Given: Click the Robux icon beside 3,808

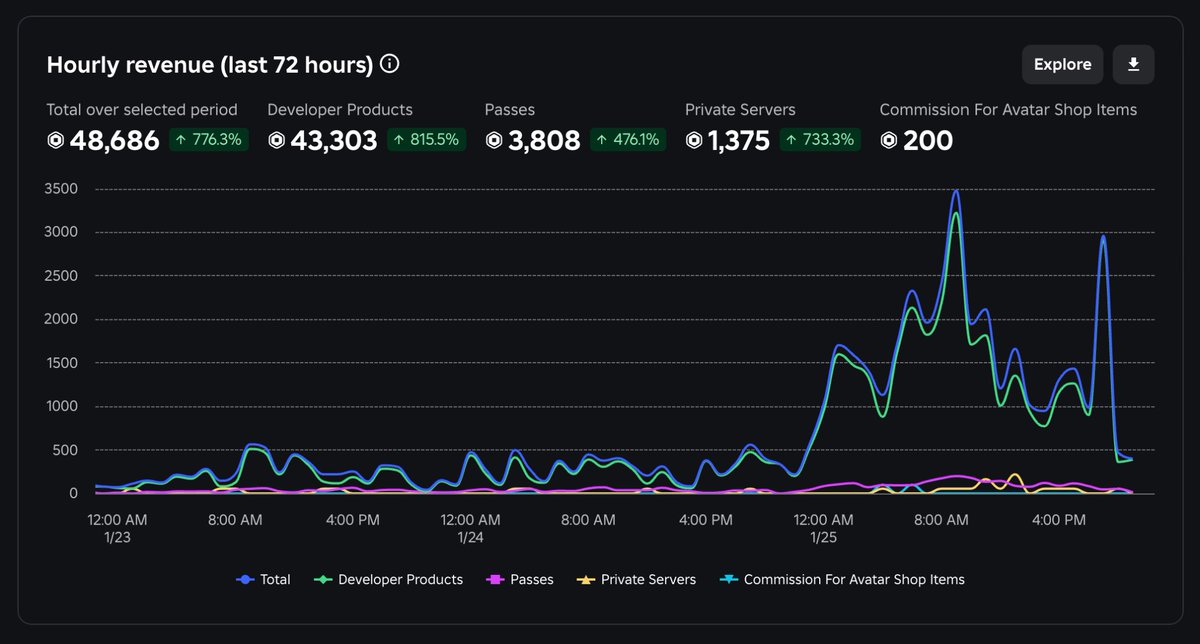Looking at the screenshot, I should pos(494,140).
